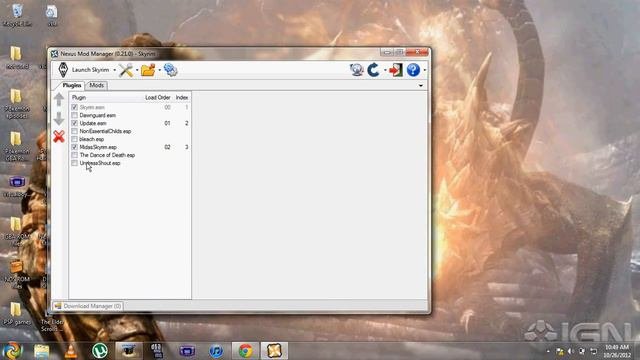Uncheck the Update.esm plugin checkbox
This screenshot has width=640, height=360.
click(74, 123)
